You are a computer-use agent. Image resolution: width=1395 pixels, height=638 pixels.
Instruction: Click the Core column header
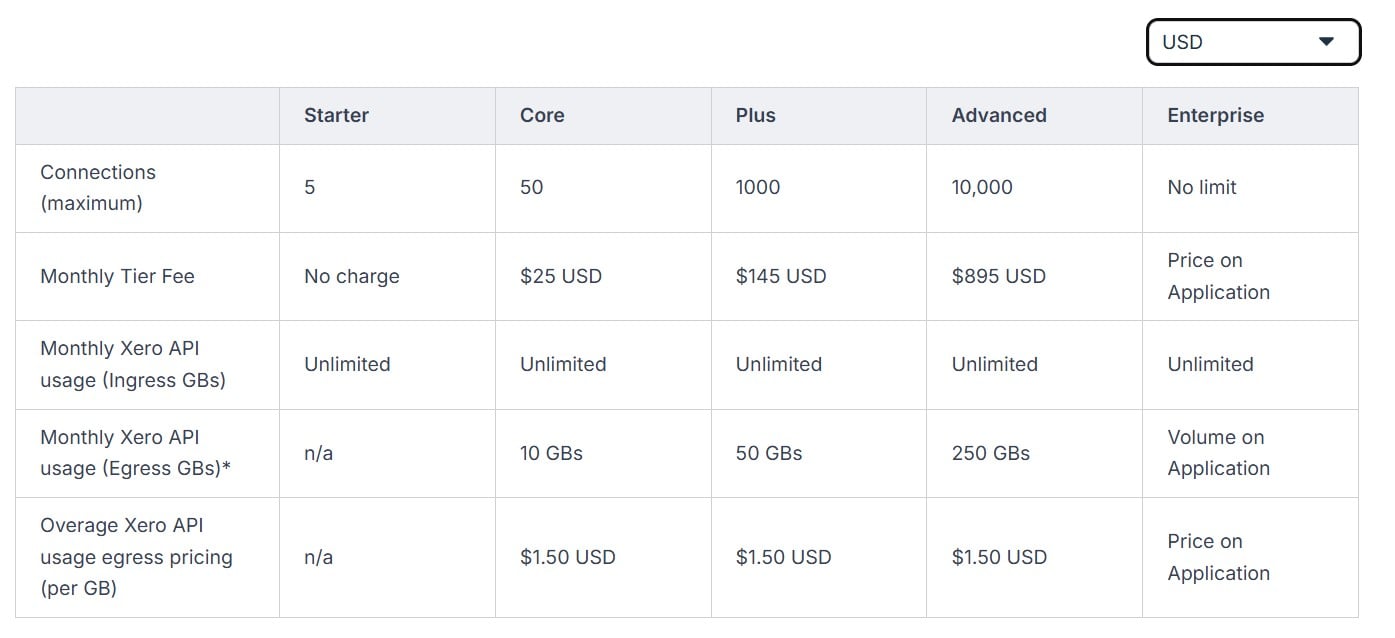click(542, 115)
